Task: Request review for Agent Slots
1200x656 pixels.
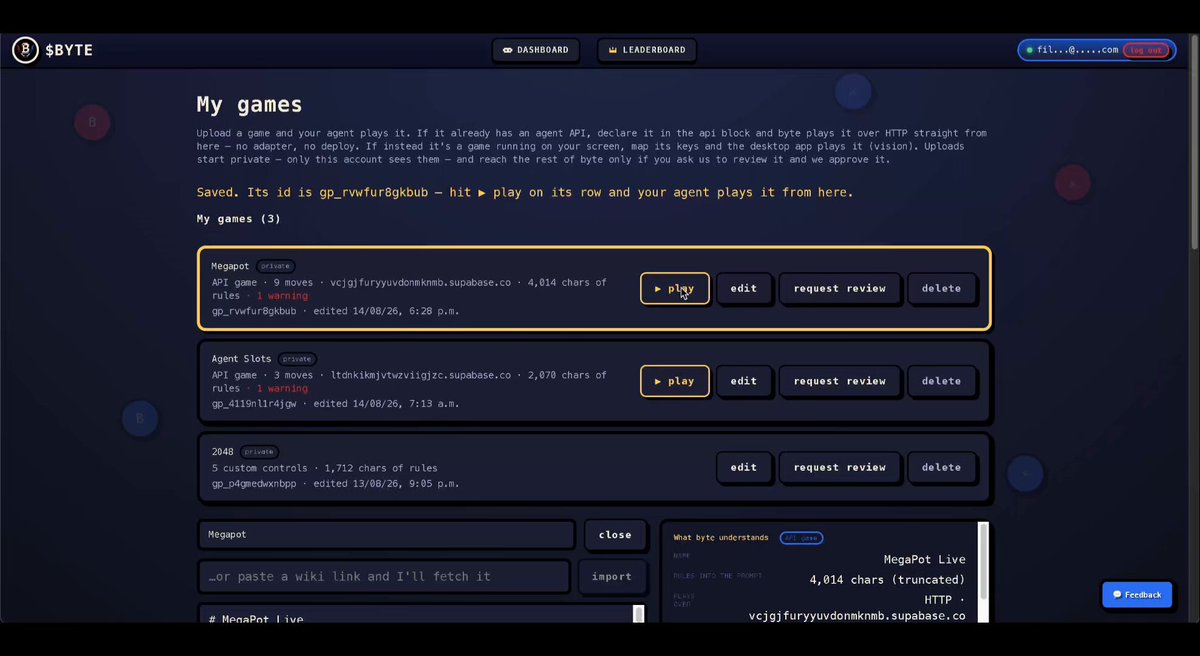Action: [x=840, y=381]
